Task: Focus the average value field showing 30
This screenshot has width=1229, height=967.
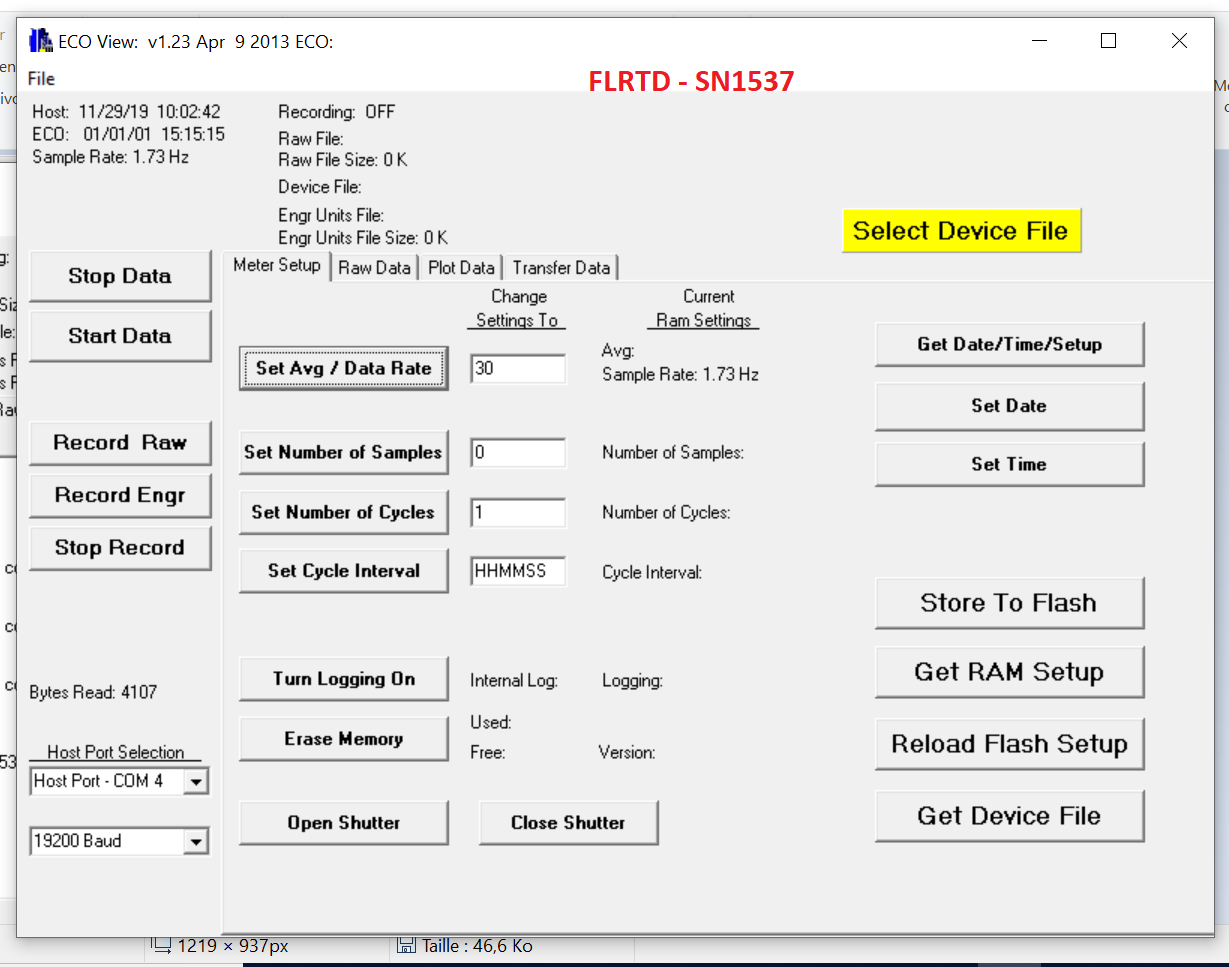Action: [x=517, y=368]
